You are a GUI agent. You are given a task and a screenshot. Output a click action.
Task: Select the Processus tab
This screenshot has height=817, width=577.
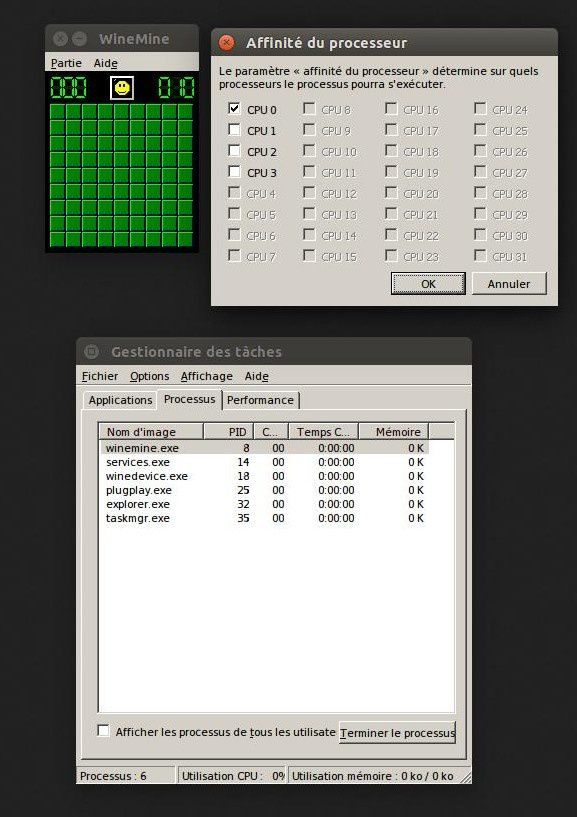click(189, 399)
